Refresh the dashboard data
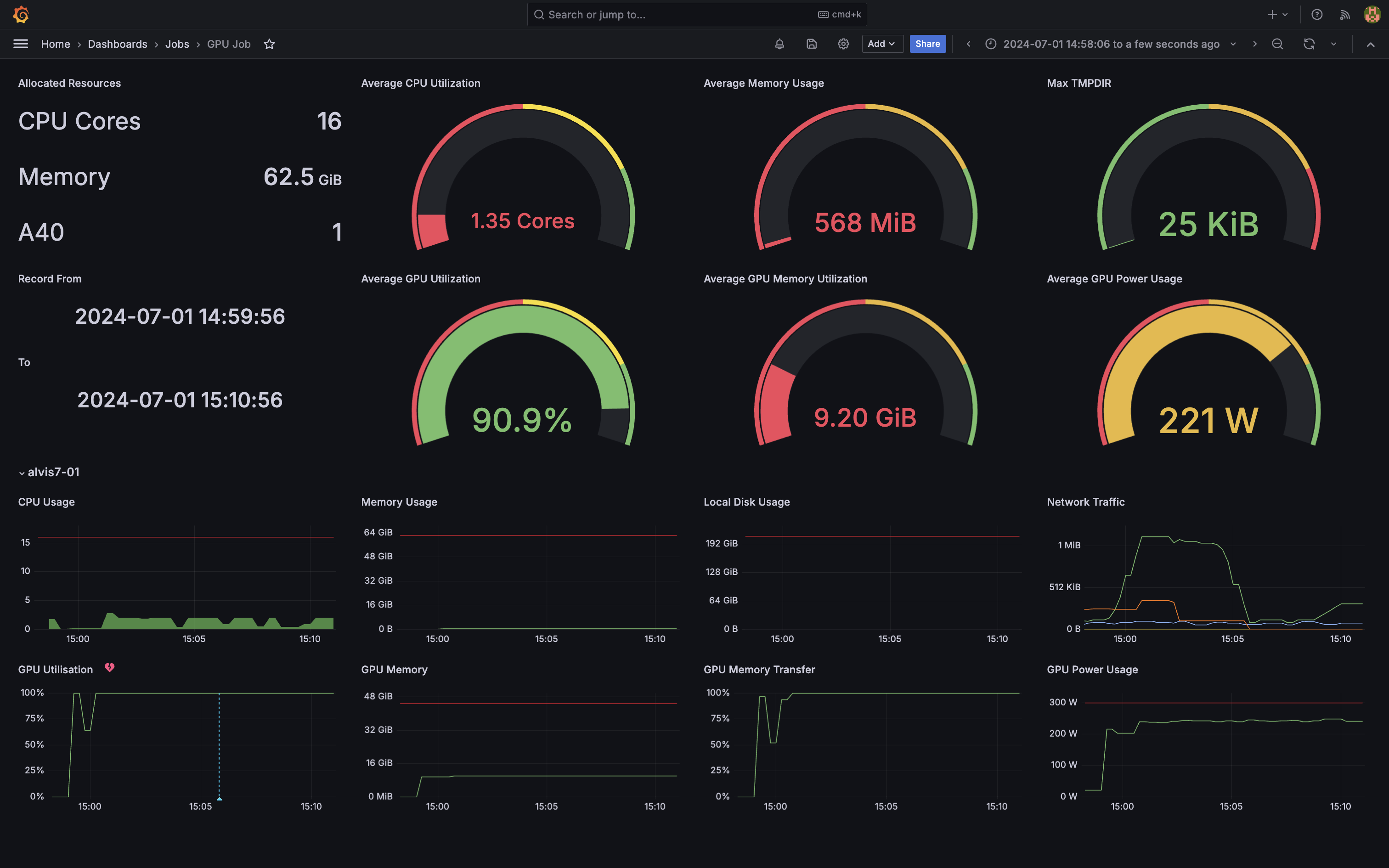The height and width of the screenshot is (868, 1389). pos(1309,44)
